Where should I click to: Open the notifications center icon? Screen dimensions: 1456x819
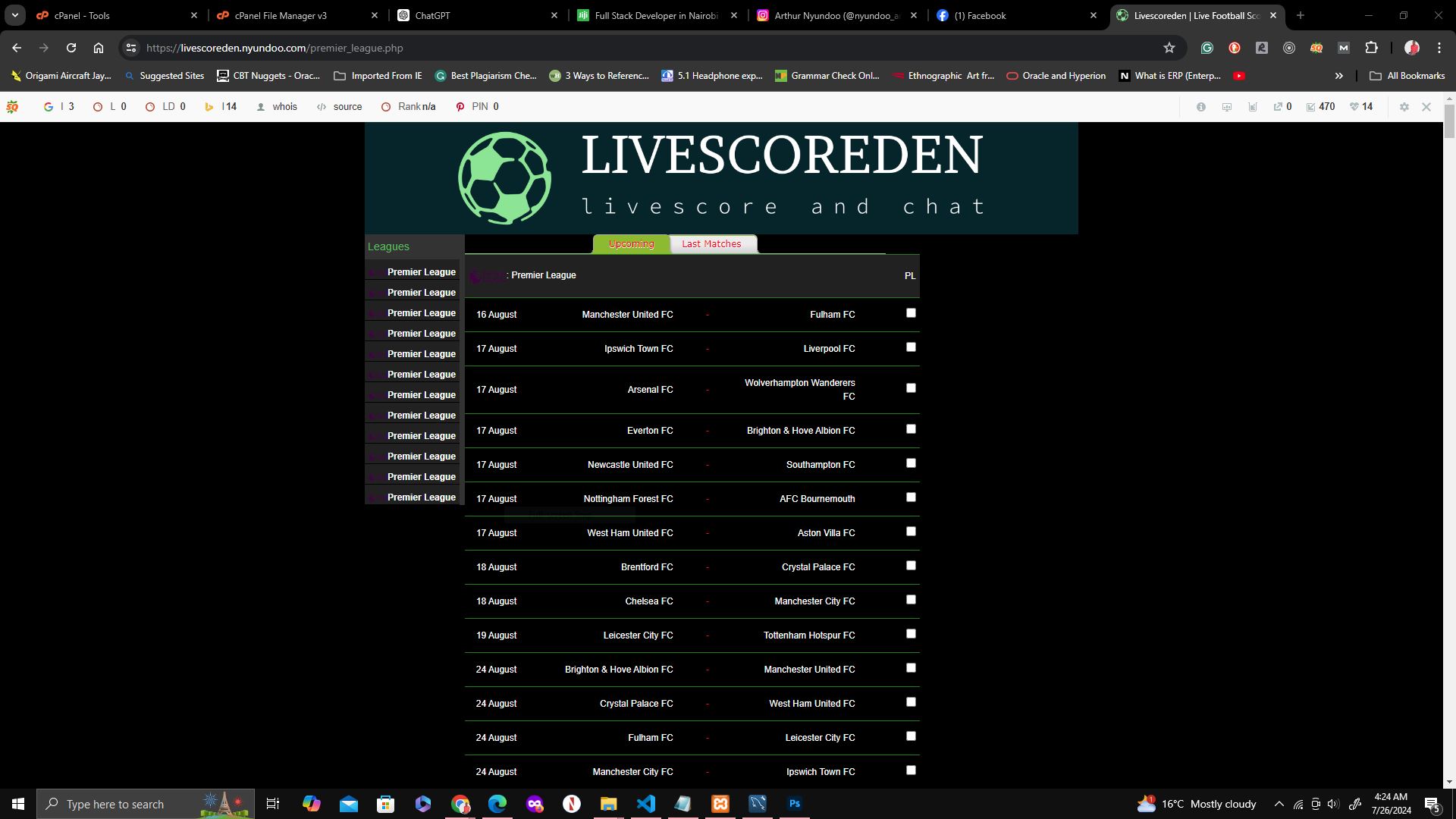coord(1432,804)
